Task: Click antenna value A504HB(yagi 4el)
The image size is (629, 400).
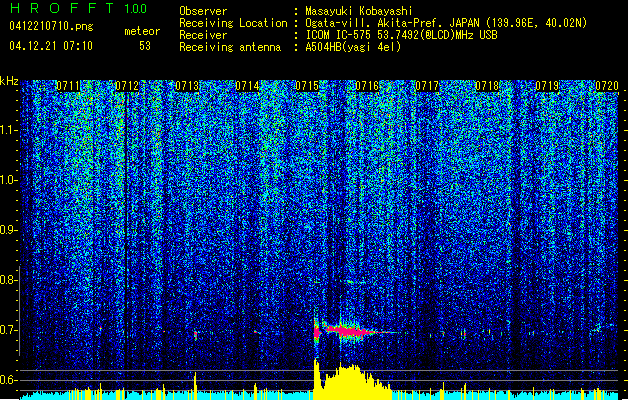Action: (353, 47)
